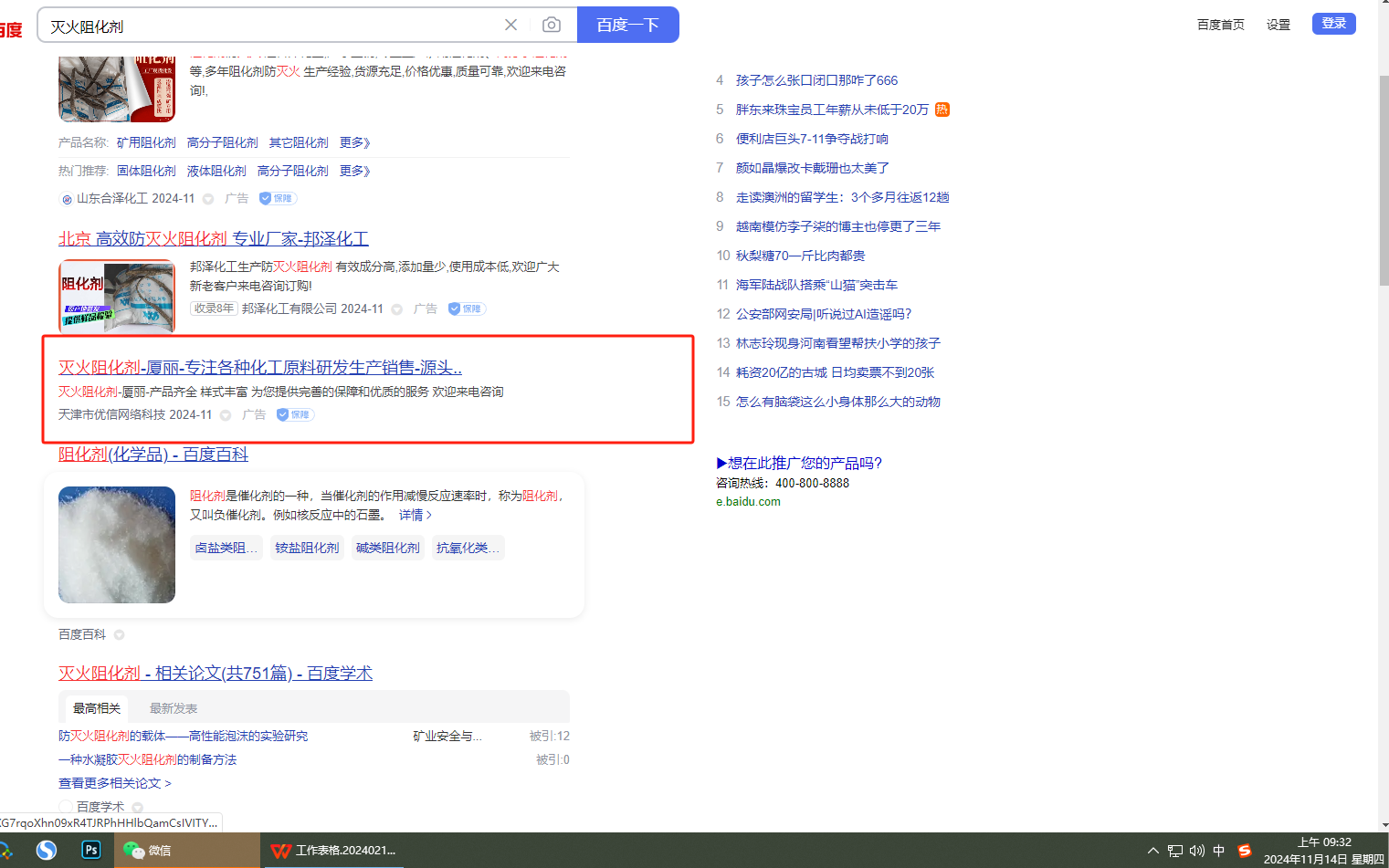Image resolution: width=1389 pixels, height=868 pixels.
Task: Open paper 一种水凝胶灭火阻化剂的制备方法
Action: tap(147, 759)
